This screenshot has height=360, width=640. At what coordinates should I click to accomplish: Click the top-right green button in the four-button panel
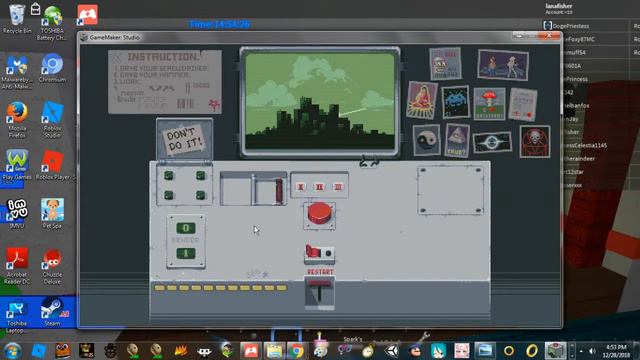click(200, 176)
